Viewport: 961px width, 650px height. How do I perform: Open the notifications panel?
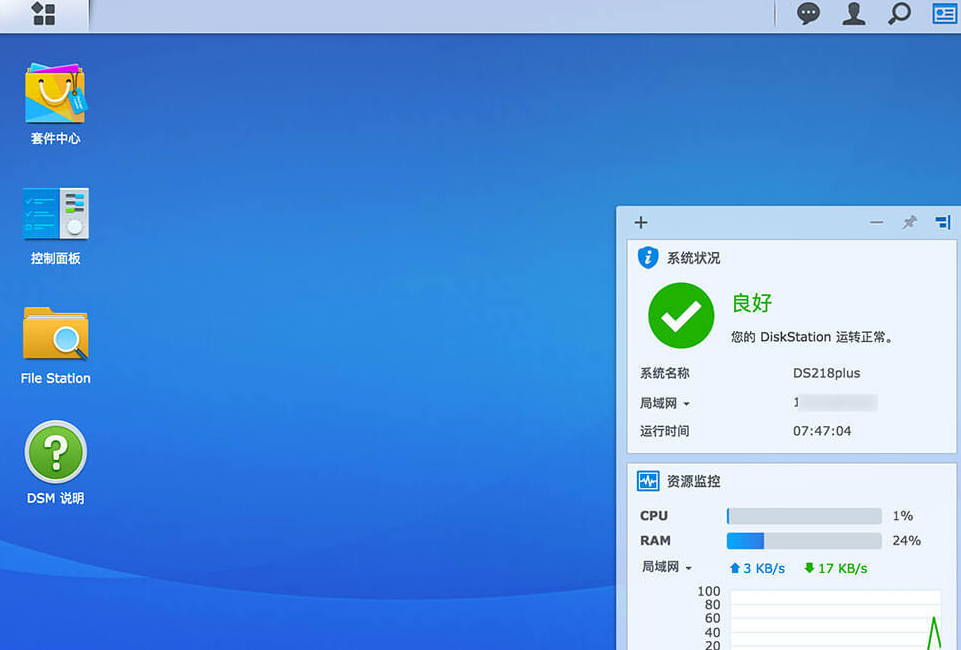click(807, 14)
